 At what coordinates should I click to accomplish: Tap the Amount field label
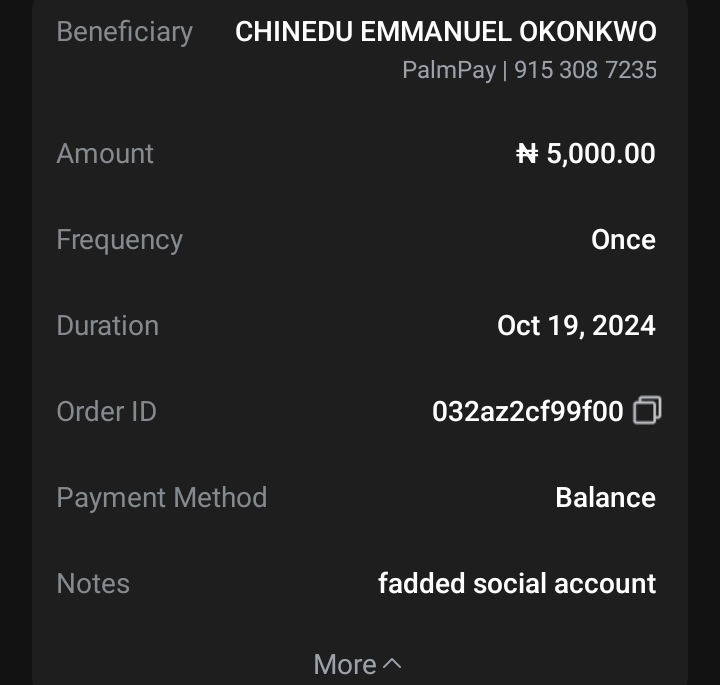point(105,154)
